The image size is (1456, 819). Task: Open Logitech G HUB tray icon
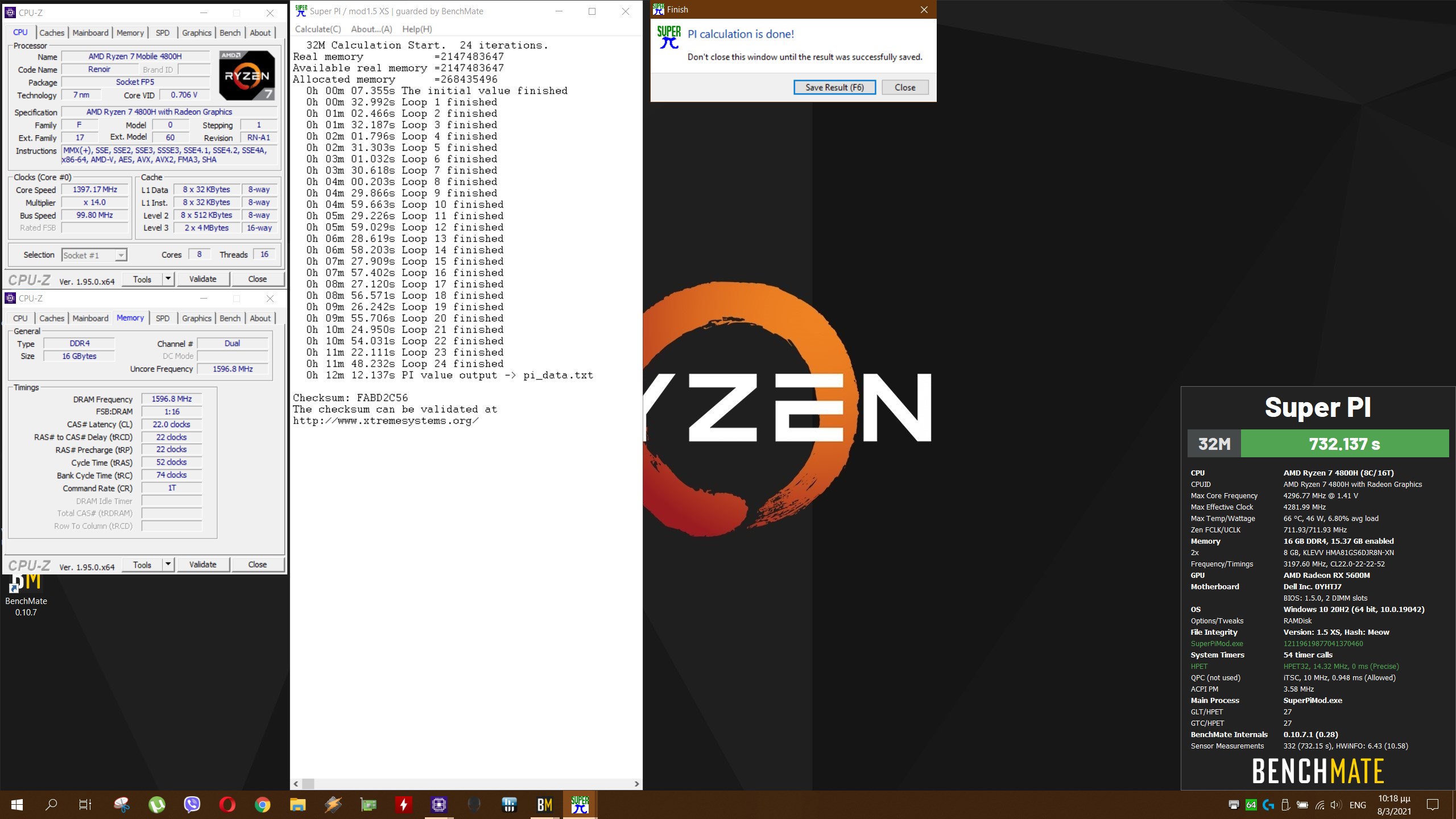coord(1268,805)
